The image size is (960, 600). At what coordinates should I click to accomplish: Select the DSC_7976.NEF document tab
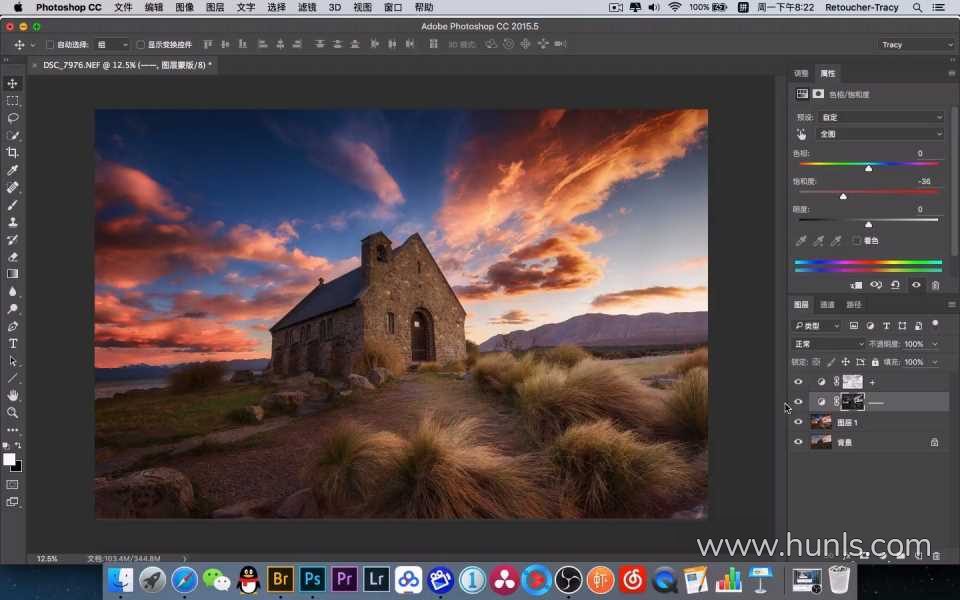(127, 65)
